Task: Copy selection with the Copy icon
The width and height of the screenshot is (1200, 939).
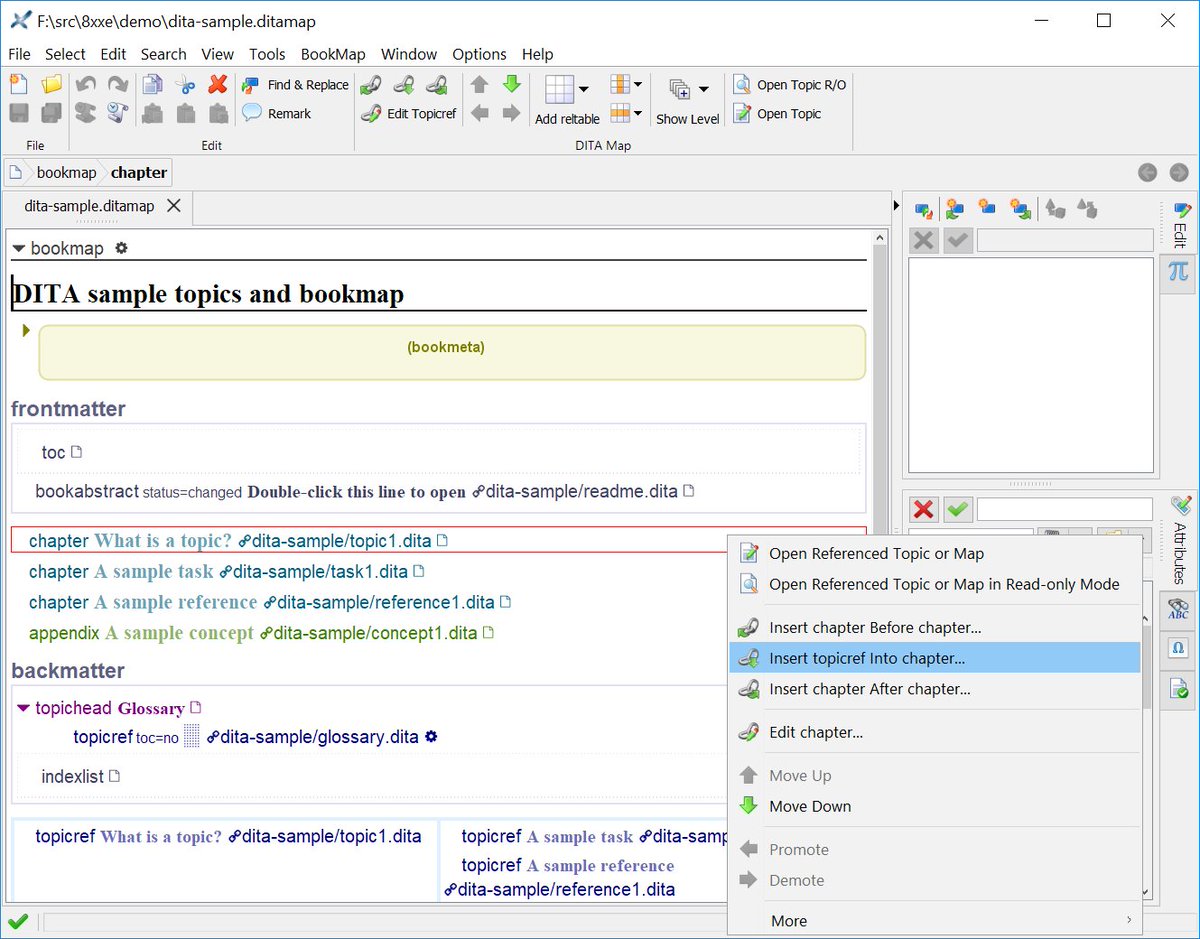Action: (152, 85)
